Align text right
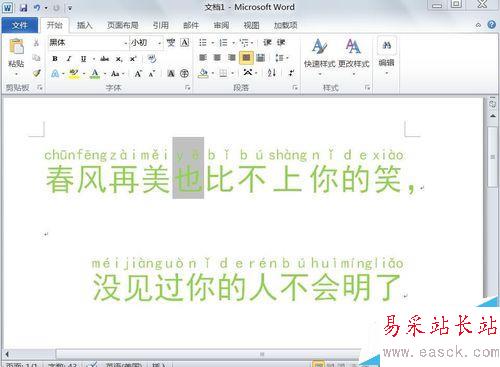Screen dimensions: 500x367 click(232, 58)
